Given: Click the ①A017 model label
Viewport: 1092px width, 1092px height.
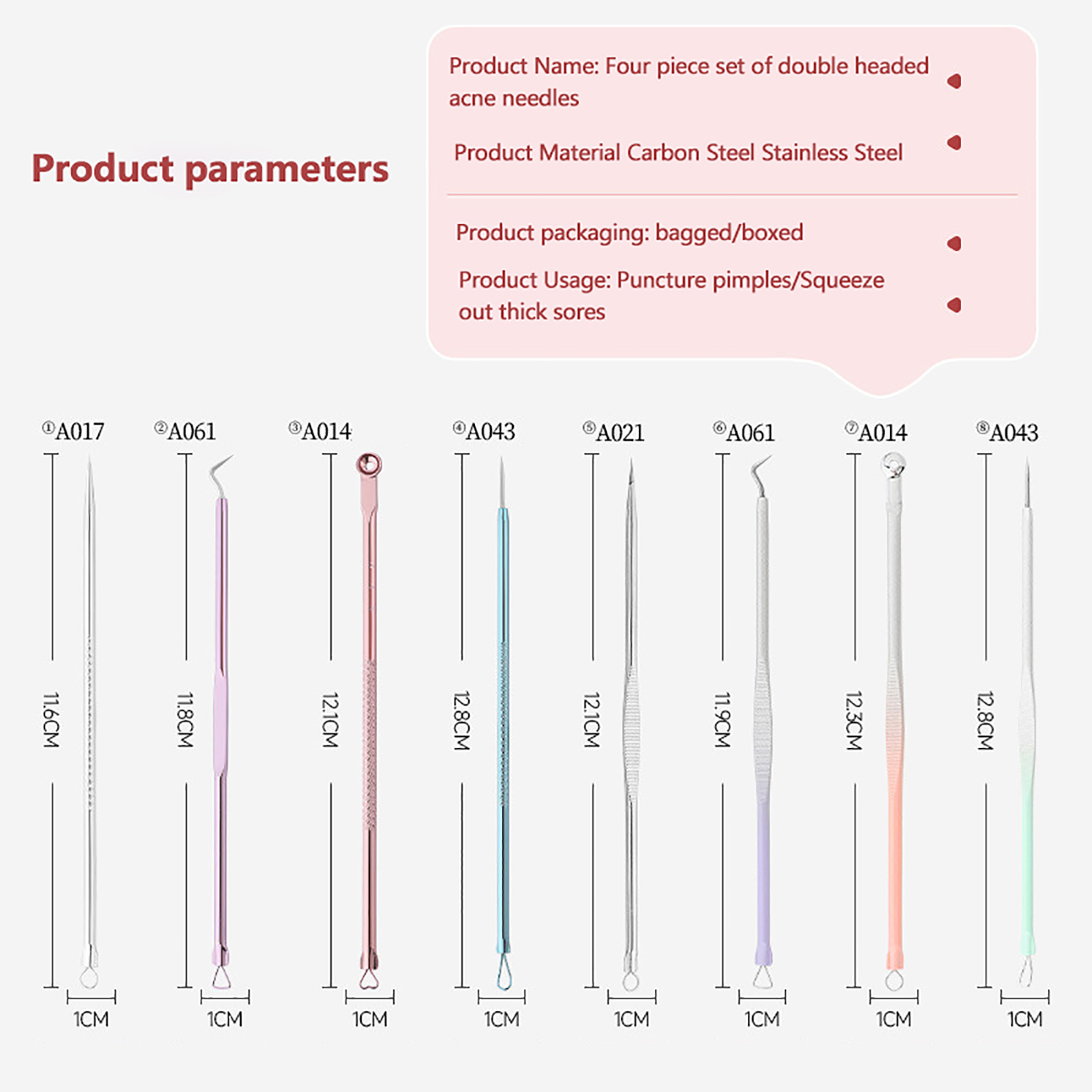Looking at the screenshot, I should pyautogui.click(x=74, y=431).
